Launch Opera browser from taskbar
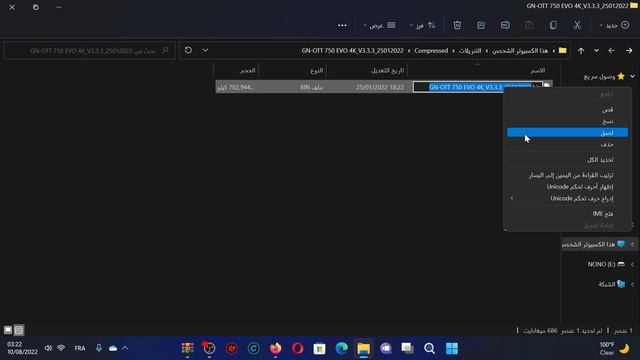 [x=298, y=348]
